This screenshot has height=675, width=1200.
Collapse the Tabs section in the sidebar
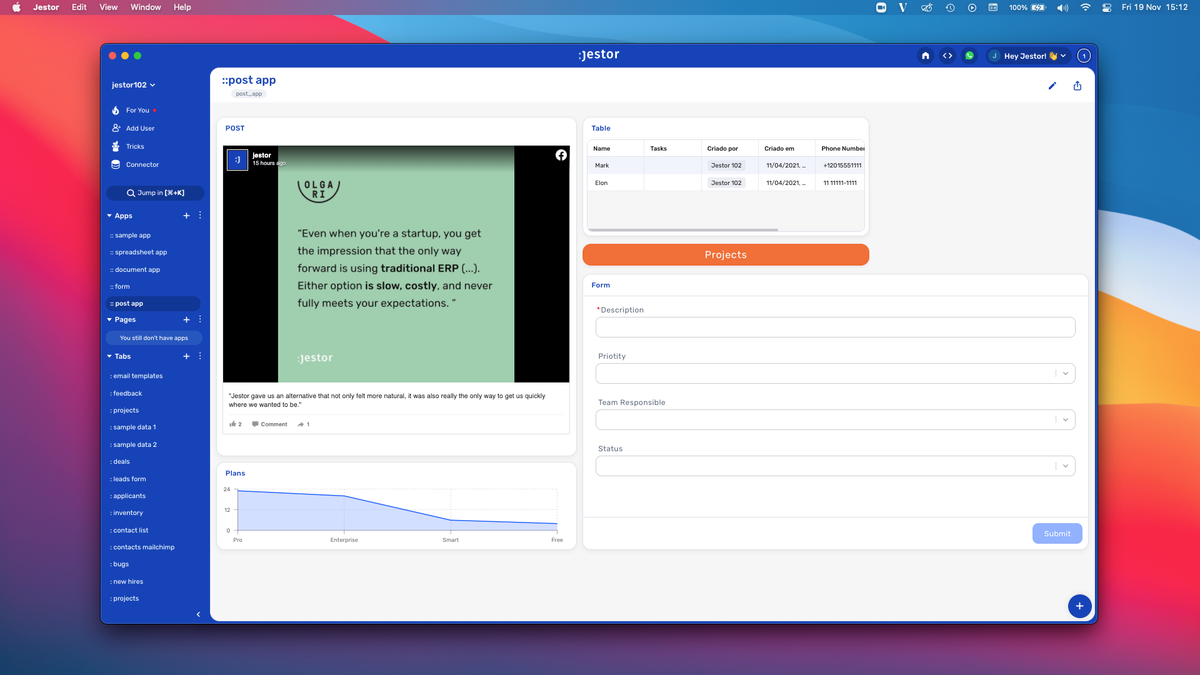pos(110,356)
